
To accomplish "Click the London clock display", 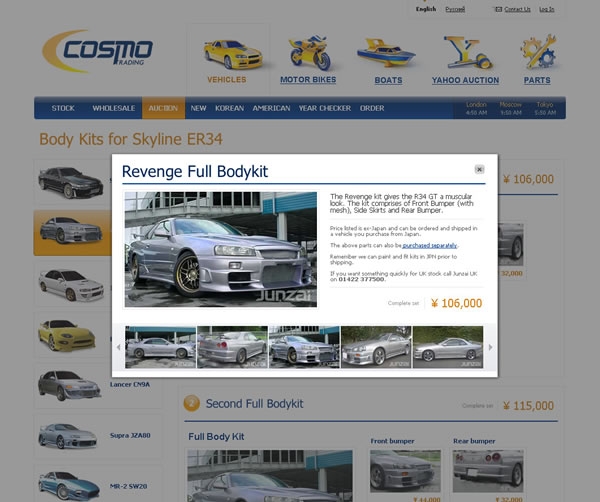I will pos(476,108).
